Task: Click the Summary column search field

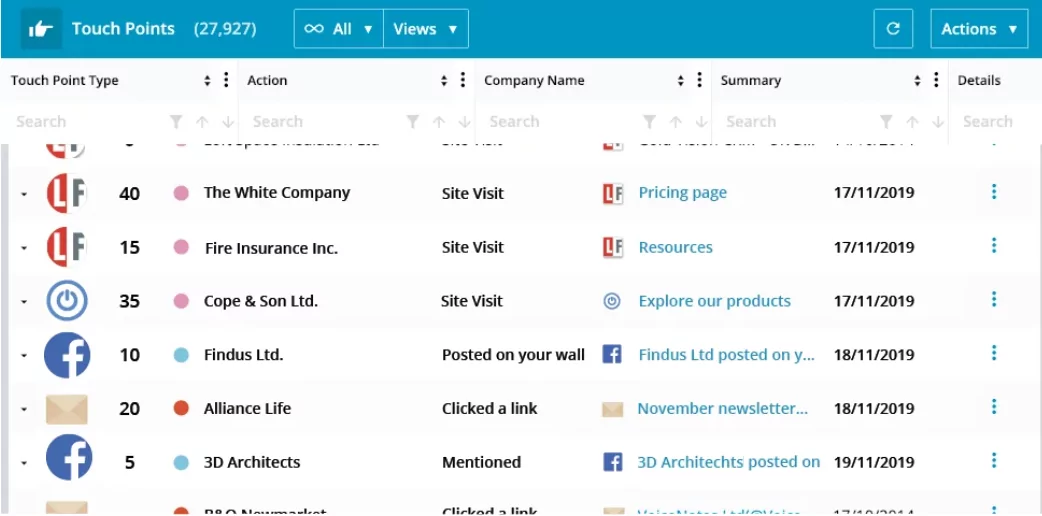Action: point(797,122)
